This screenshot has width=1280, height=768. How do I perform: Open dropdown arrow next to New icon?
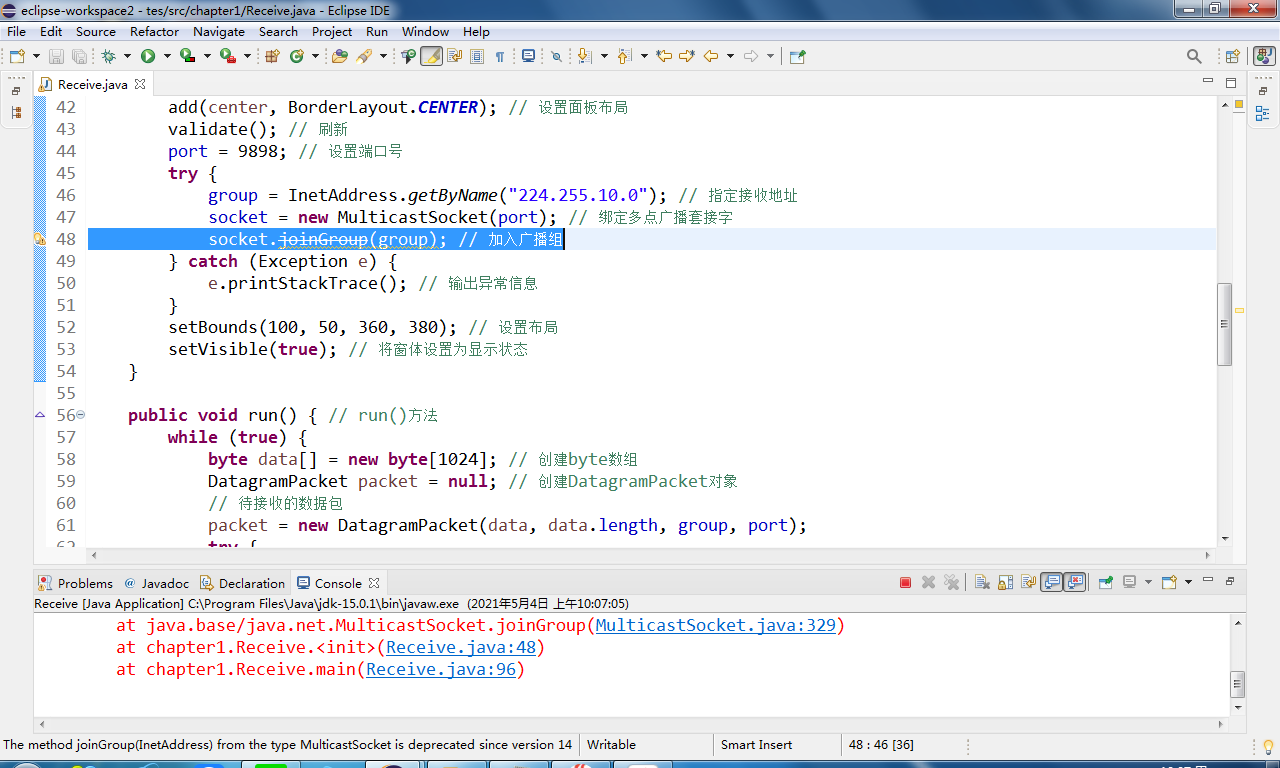coord(36,56)
